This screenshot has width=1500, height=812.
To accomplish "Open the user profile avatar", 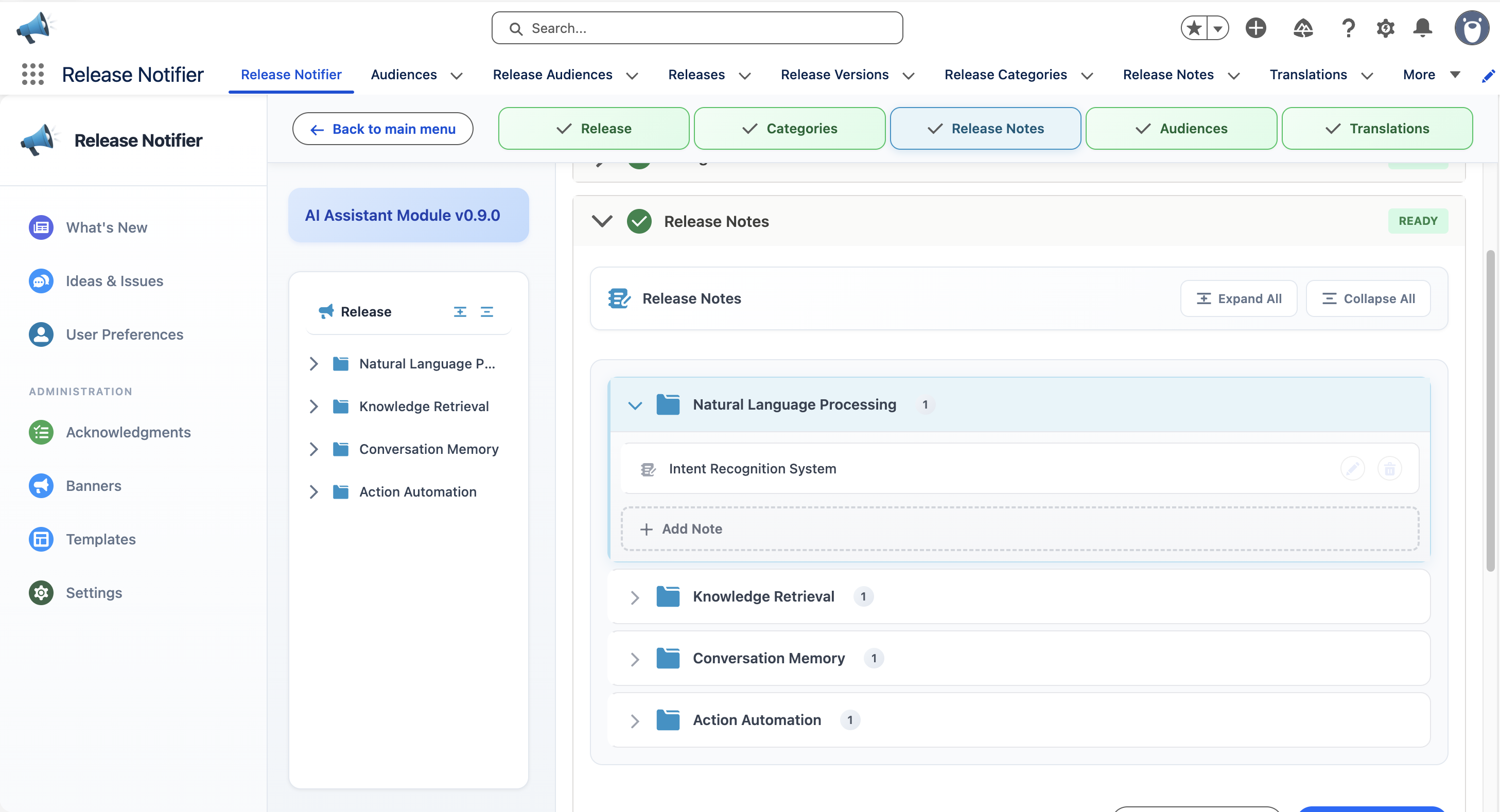I will pyautogui.click(x=1472, y=28).
